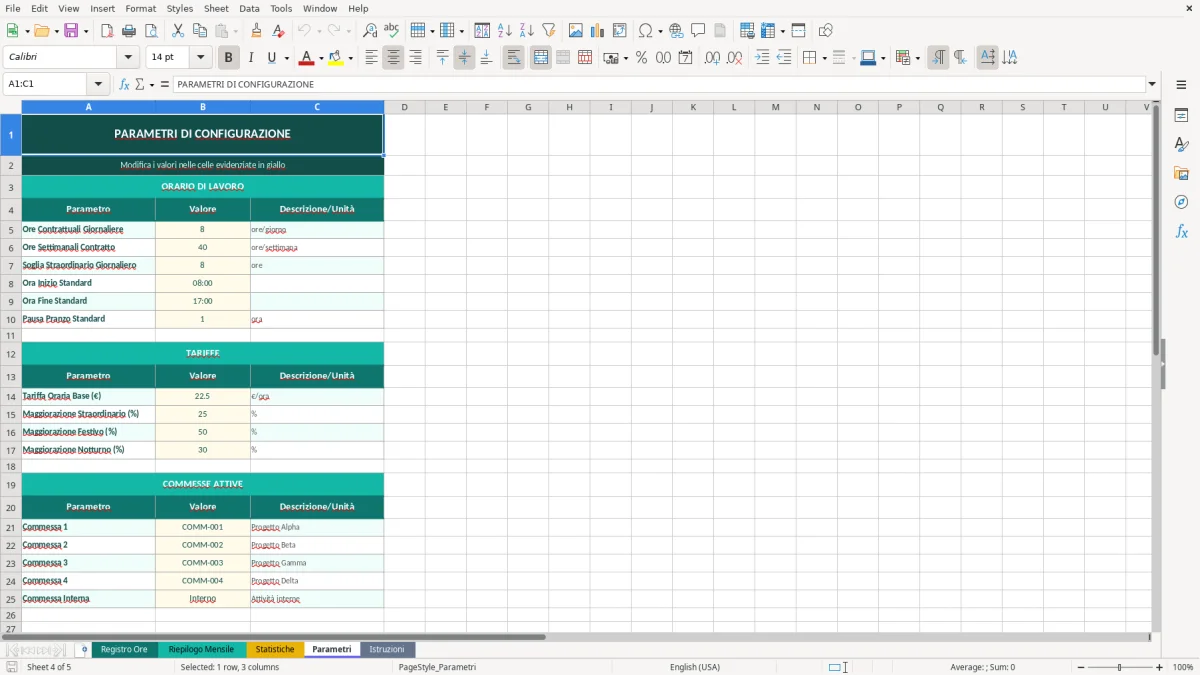
Task: Click the PageStyle_Parametri status field
Action: (x=437, y=667)
